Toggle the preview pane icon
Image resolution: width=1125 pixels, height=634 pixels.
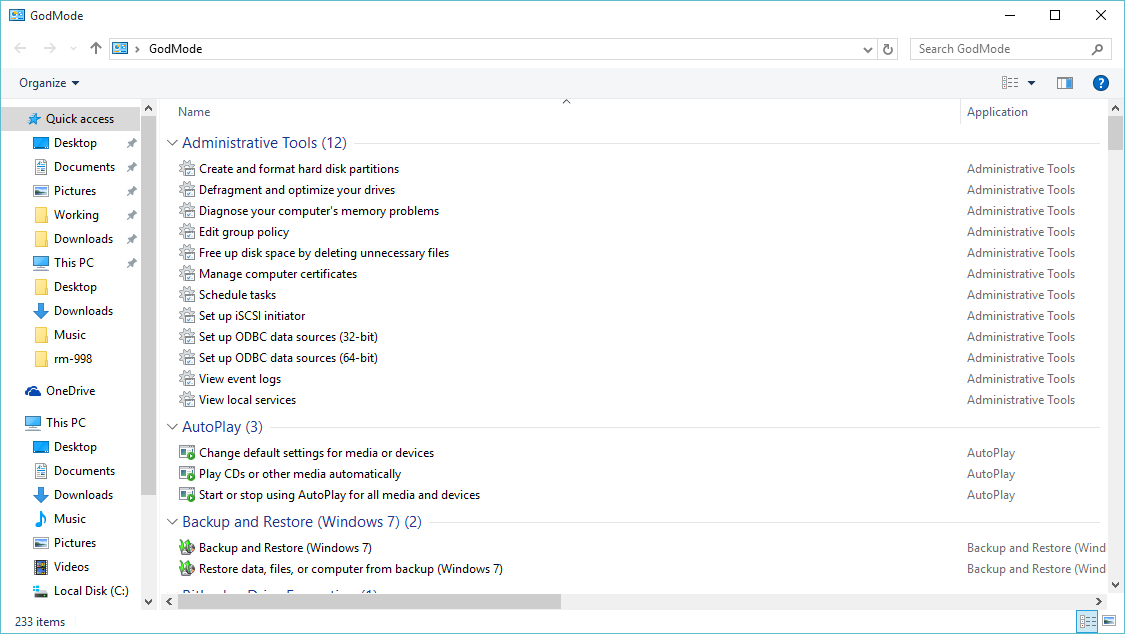[1065, 83]
